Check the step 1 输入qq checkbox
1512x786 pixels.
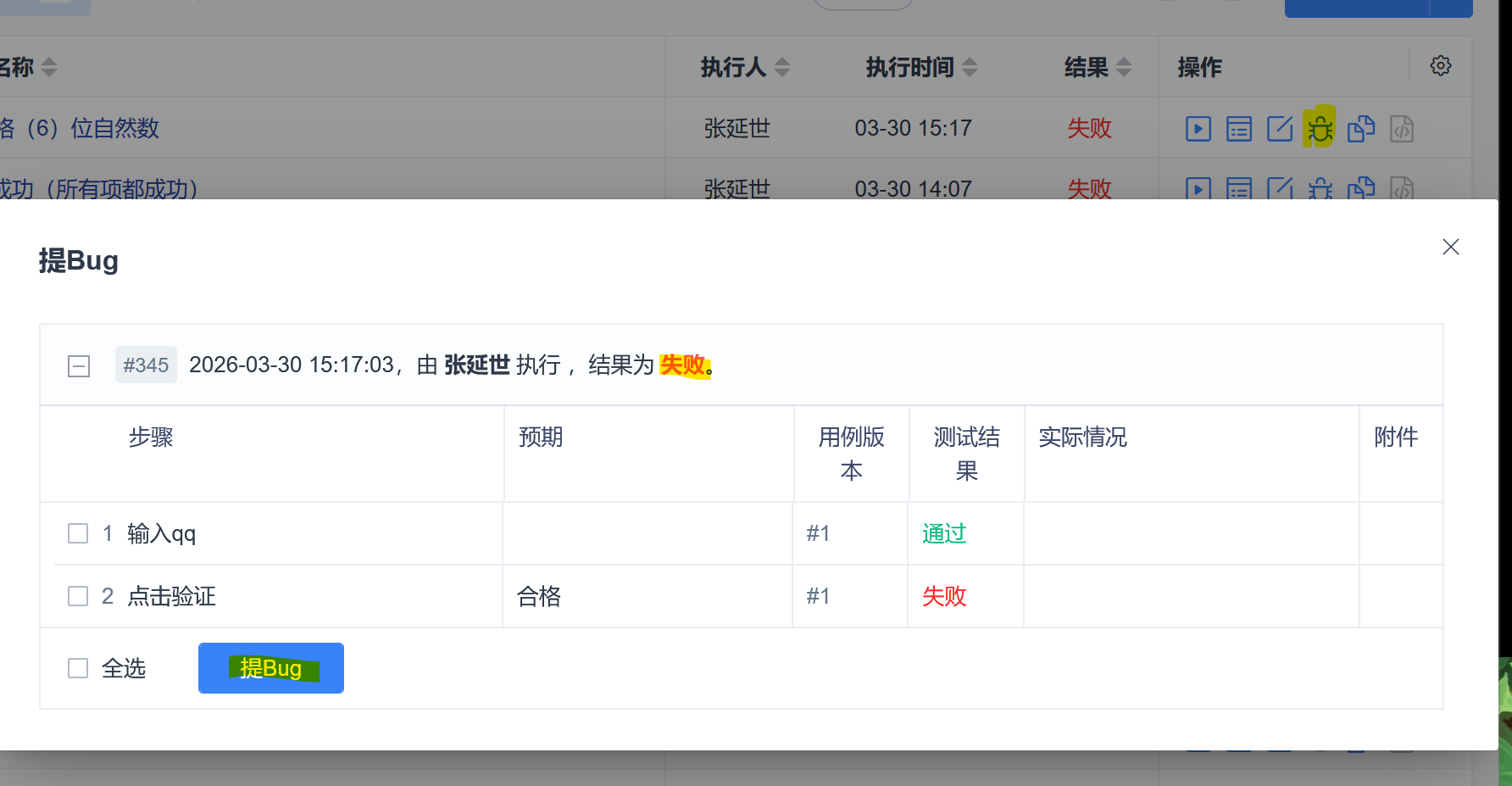(x=77, y=533)
